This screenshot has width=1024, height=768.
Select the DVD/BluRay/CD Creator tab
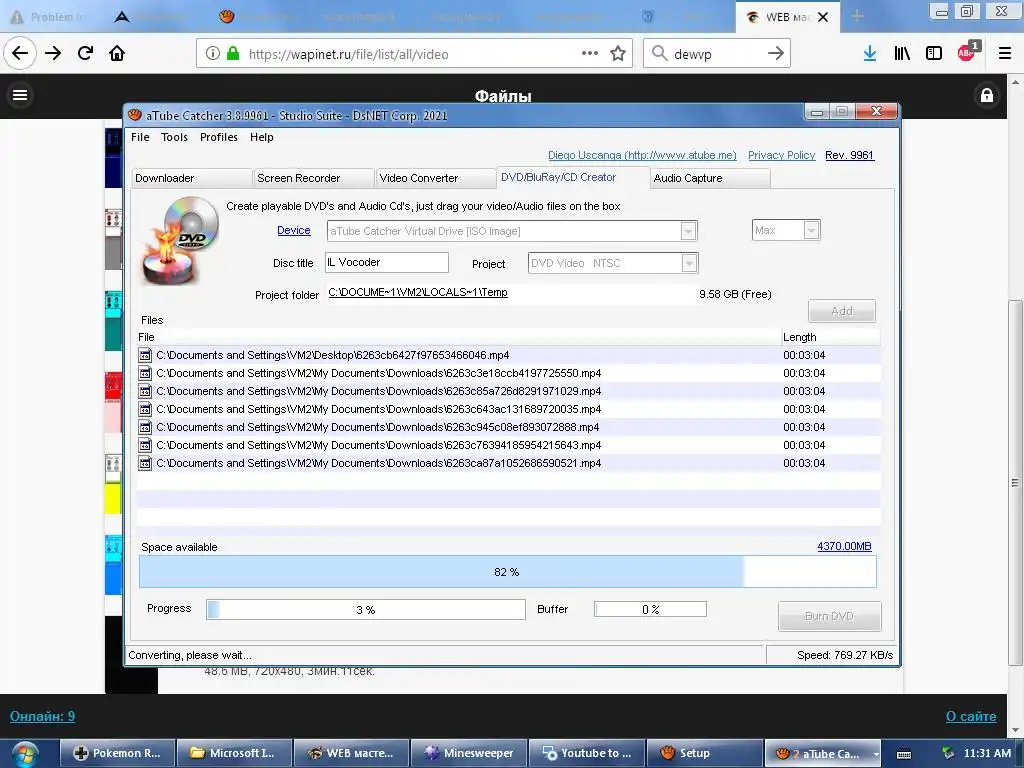tap(573, 177)
